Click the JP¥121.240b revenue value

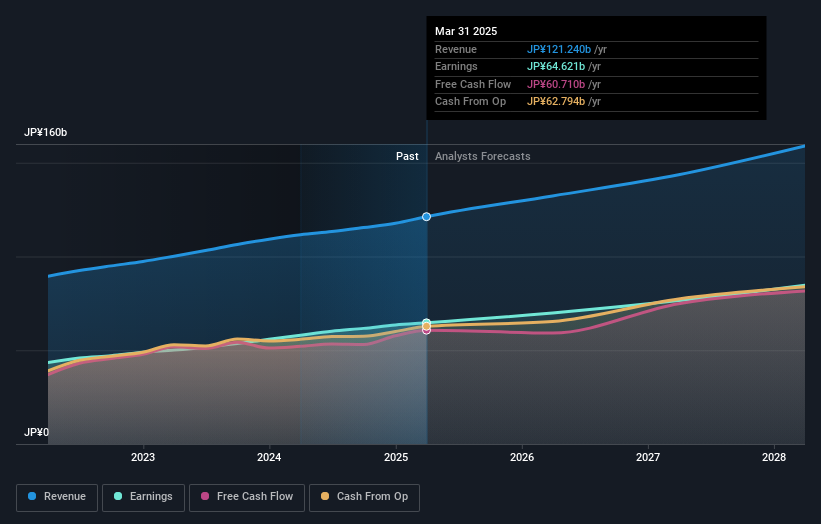tap(559, 49)
